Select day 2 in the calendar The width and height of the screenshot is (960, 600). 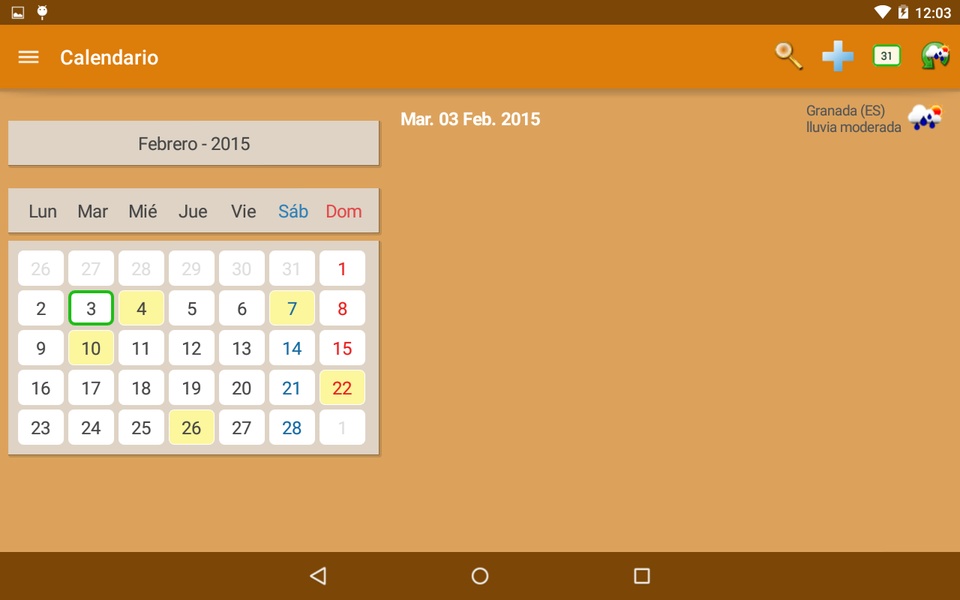click(40, 308)
